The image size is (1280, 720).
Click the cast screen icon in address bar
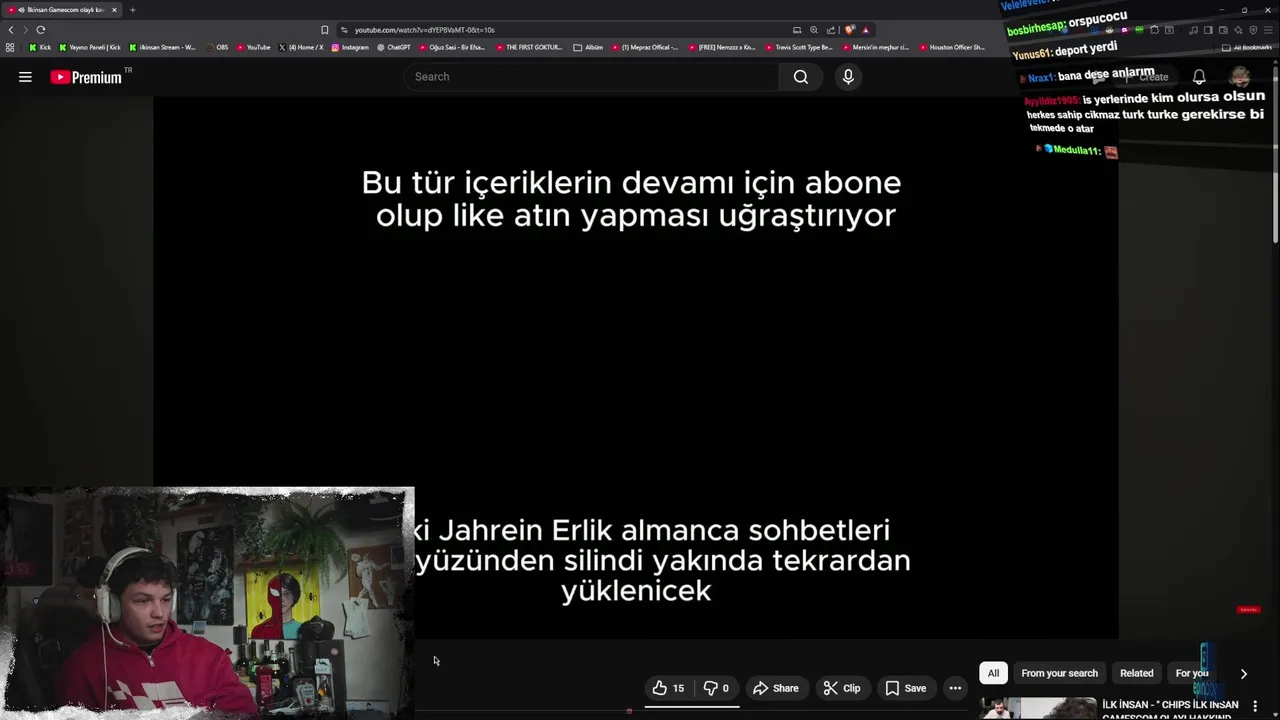pyautogui.click(x=797, y=30)
